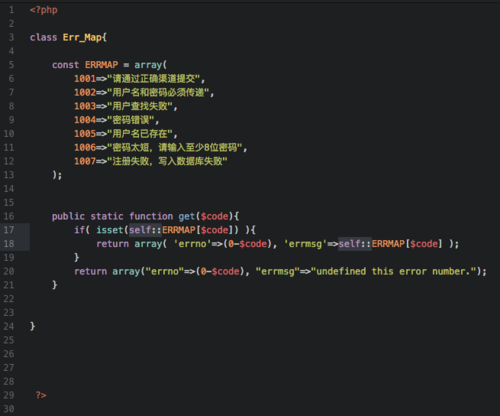Screen dimensions: 500x416
Task: Click the get method name
Action: pyautogui.click(x=186, y=217)
